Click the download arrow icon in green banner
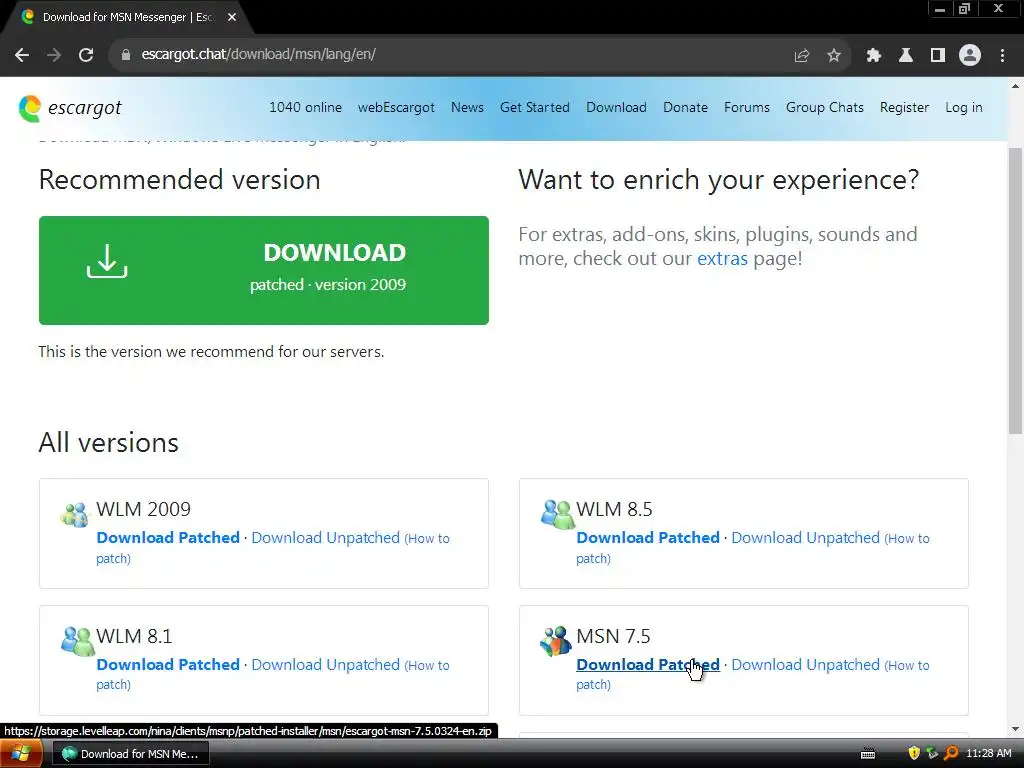 point(107,261)
